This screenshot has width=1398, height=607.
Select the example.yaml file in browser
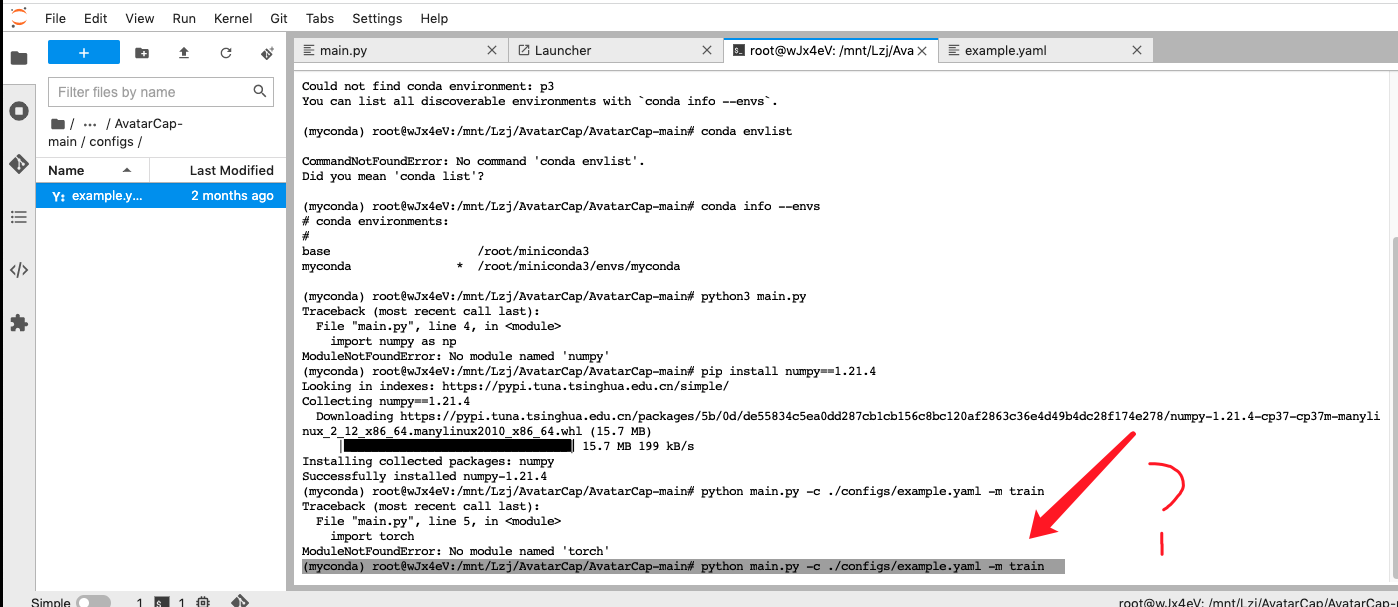pyautogui.click(x=161, y=196)
